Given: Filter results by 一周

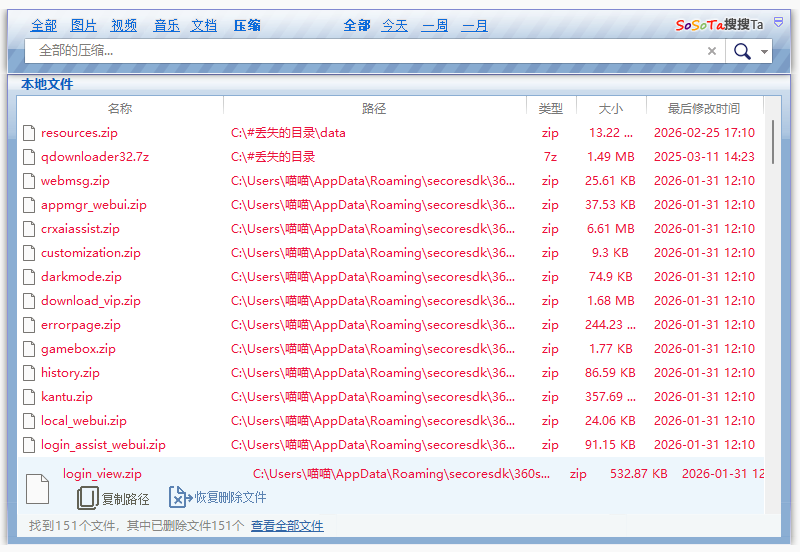Looking at the screenshot, I should click(x=435, y=25).
